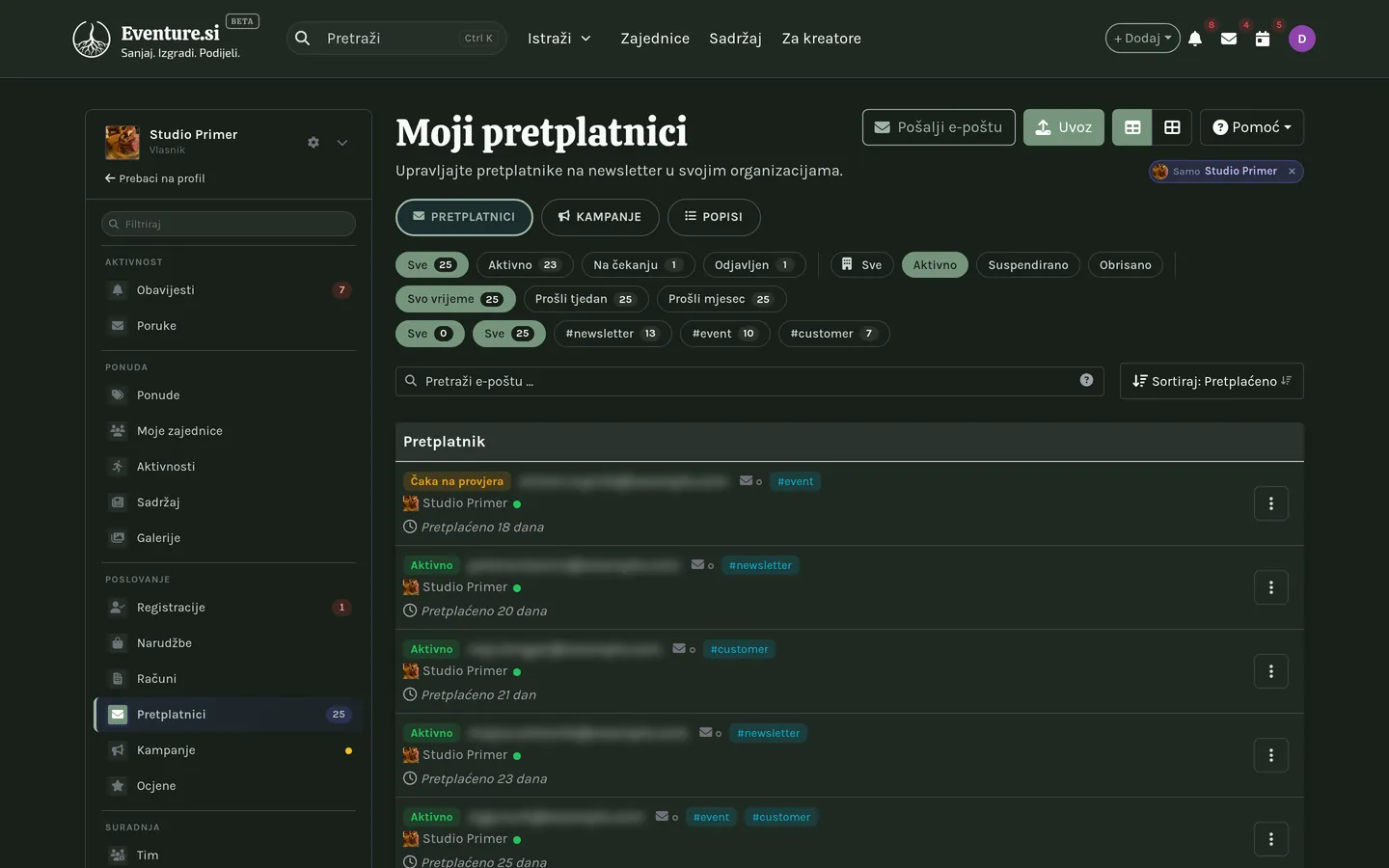Switch to list table view
1389x868 pixels.
1132,127
